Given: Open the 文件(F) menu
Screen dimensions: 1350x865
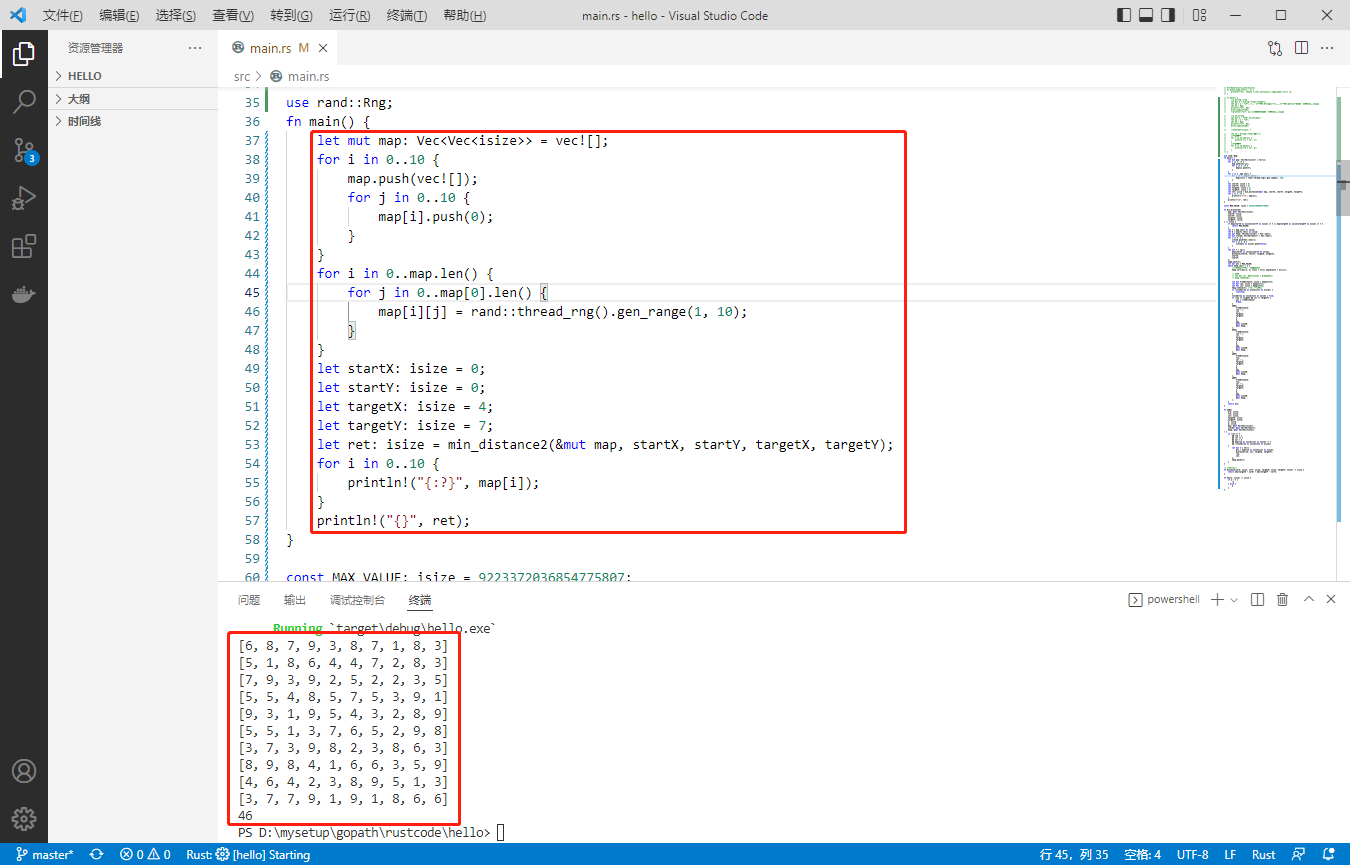Looking at the screenshot, I should tap(63, 16).
